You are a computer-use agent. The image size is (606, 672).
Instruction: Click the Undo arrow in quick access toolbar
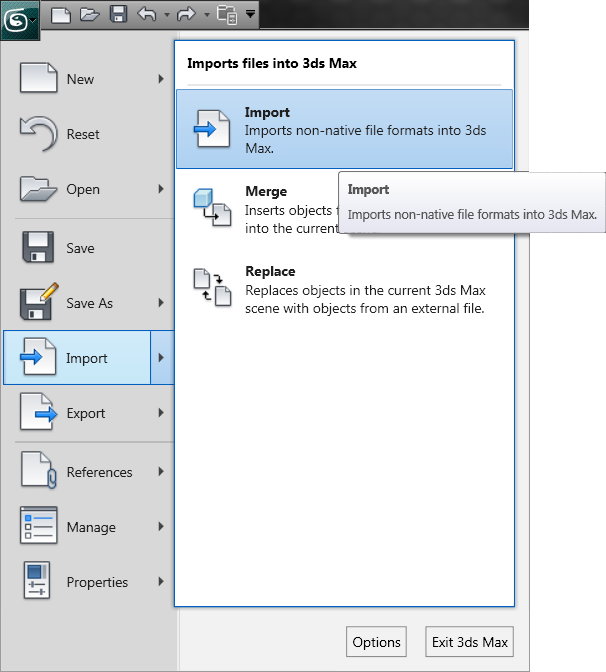click(147, 14)
